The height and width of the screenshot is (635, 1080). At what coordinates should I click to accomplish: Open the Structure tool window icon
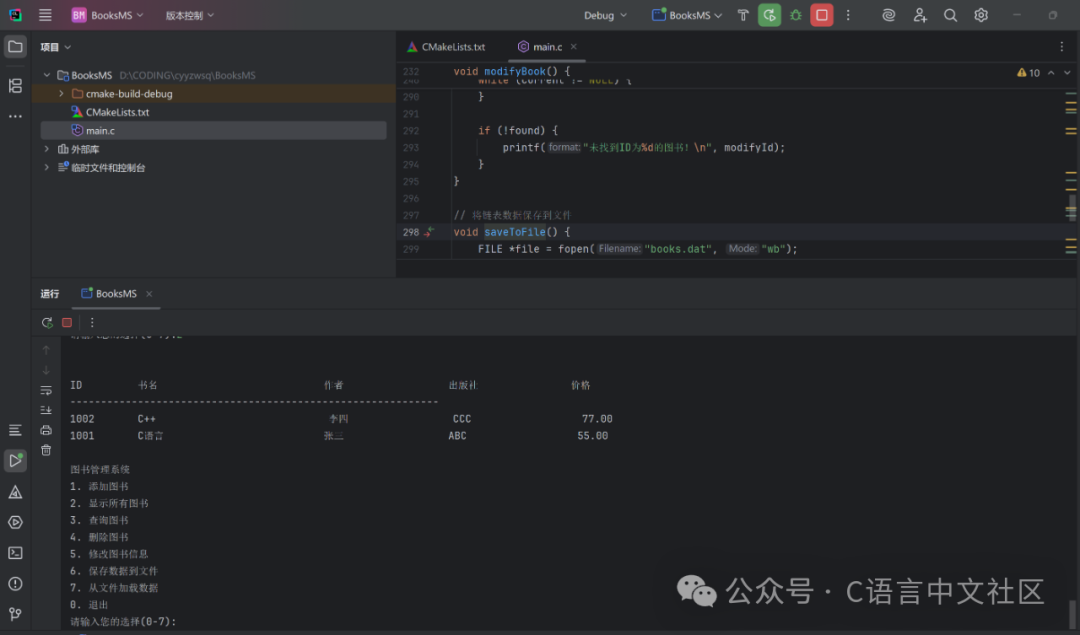(15, 85)
